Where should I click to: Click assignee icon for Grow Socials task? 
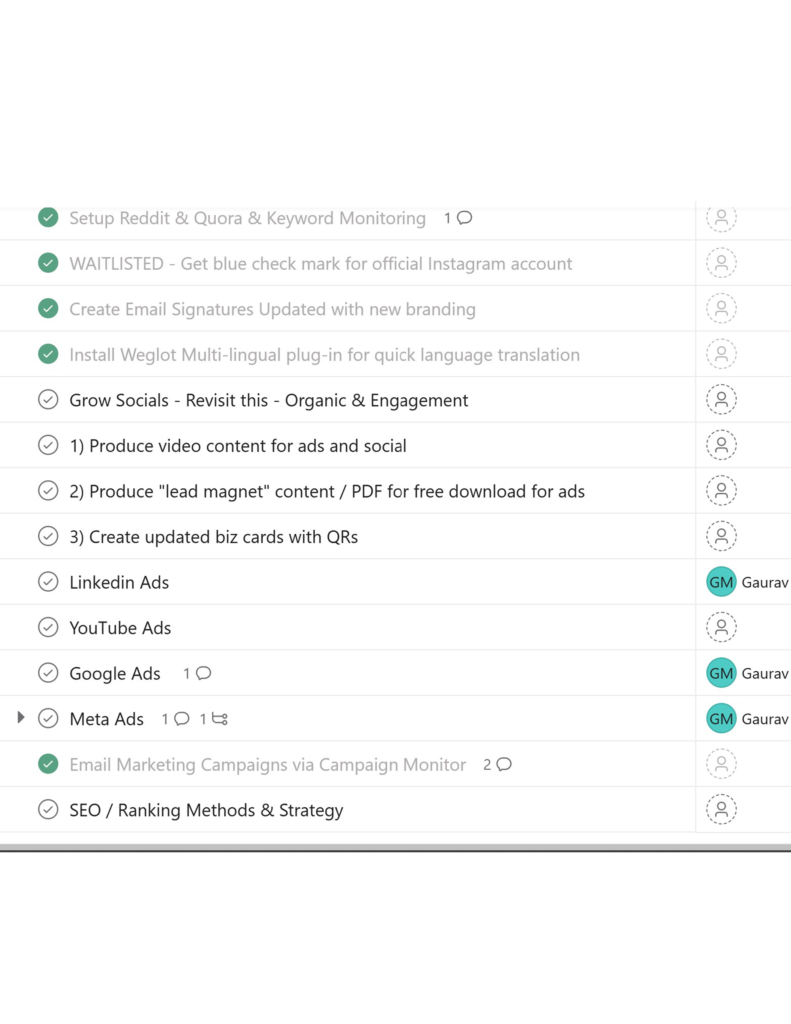click(721, 400)
